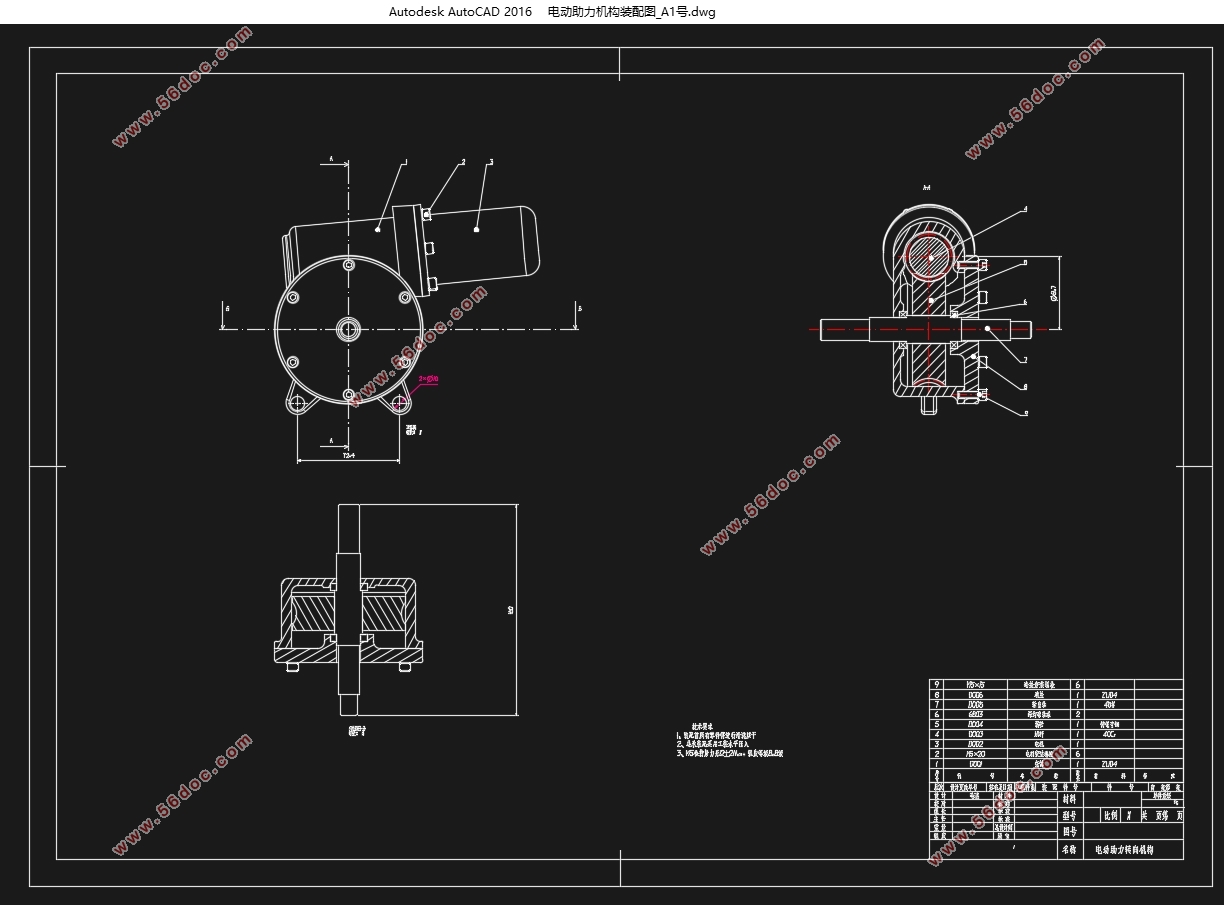Screen dimensions: 1224x905
Task: Click the 比例 scale cell in title block
Action: click(x=1110, y=815)
